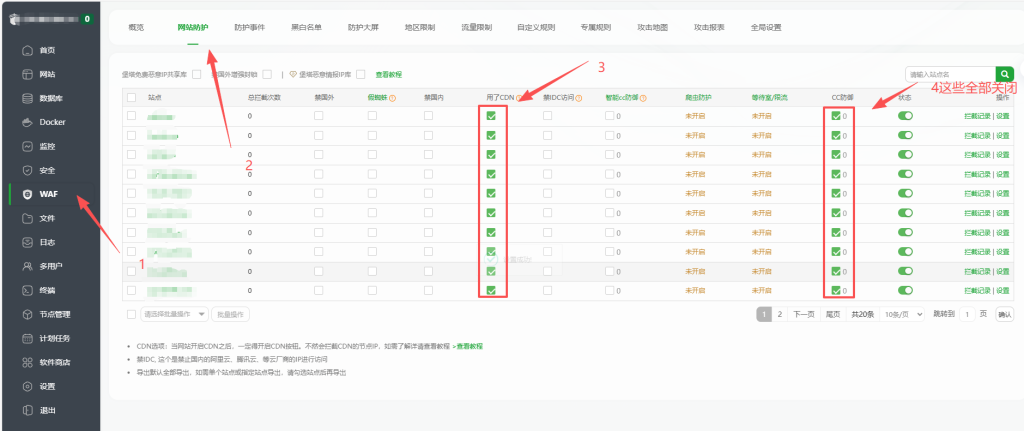This screenshot has height=431, width=1024.
Task: Switch to the 防护事件 tab
Action: pyautogui.click(x=249, y=27)
